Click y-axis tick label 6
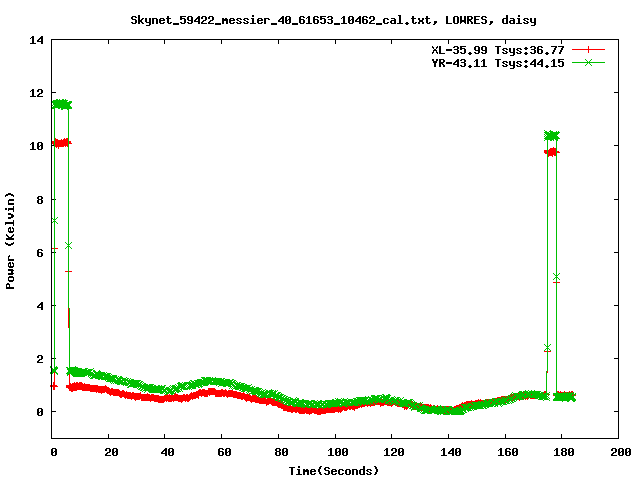 pos(40,253)
